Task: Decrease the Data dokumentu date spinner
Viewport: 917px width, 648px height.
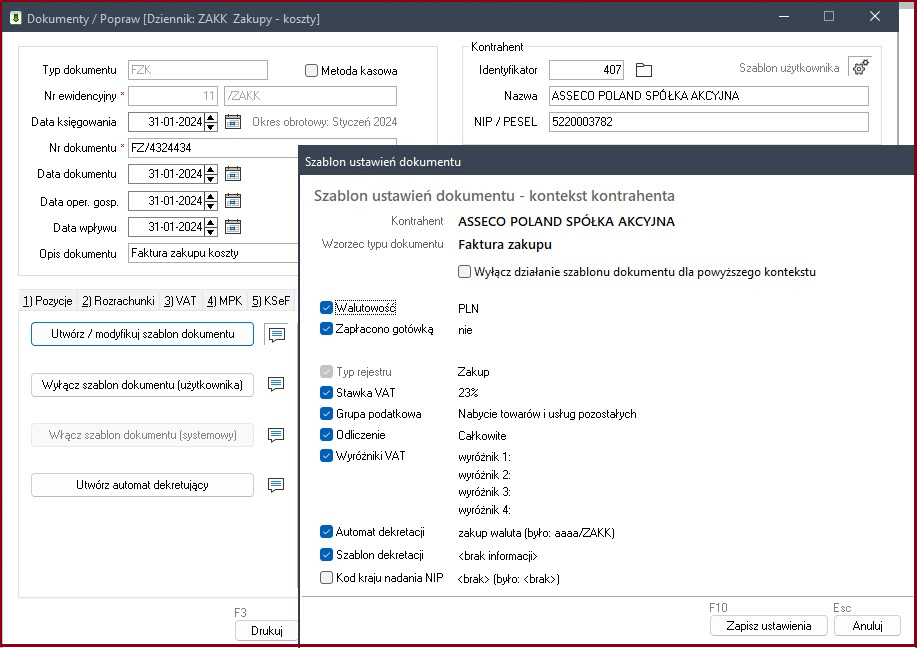Action: [x=211, y=178]
